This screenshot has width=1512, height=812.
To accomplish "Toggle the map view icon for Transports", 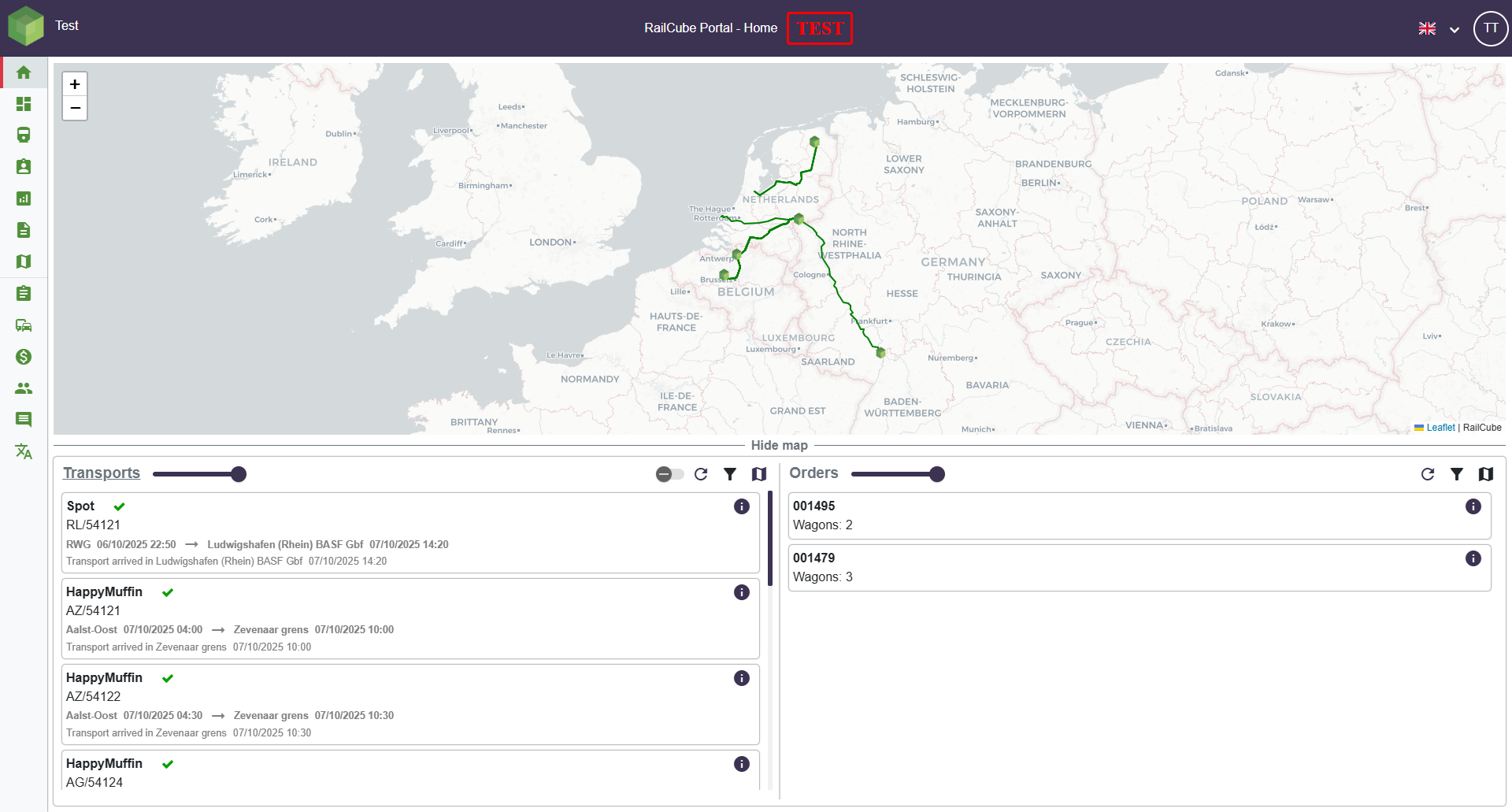I will point(759,474).
